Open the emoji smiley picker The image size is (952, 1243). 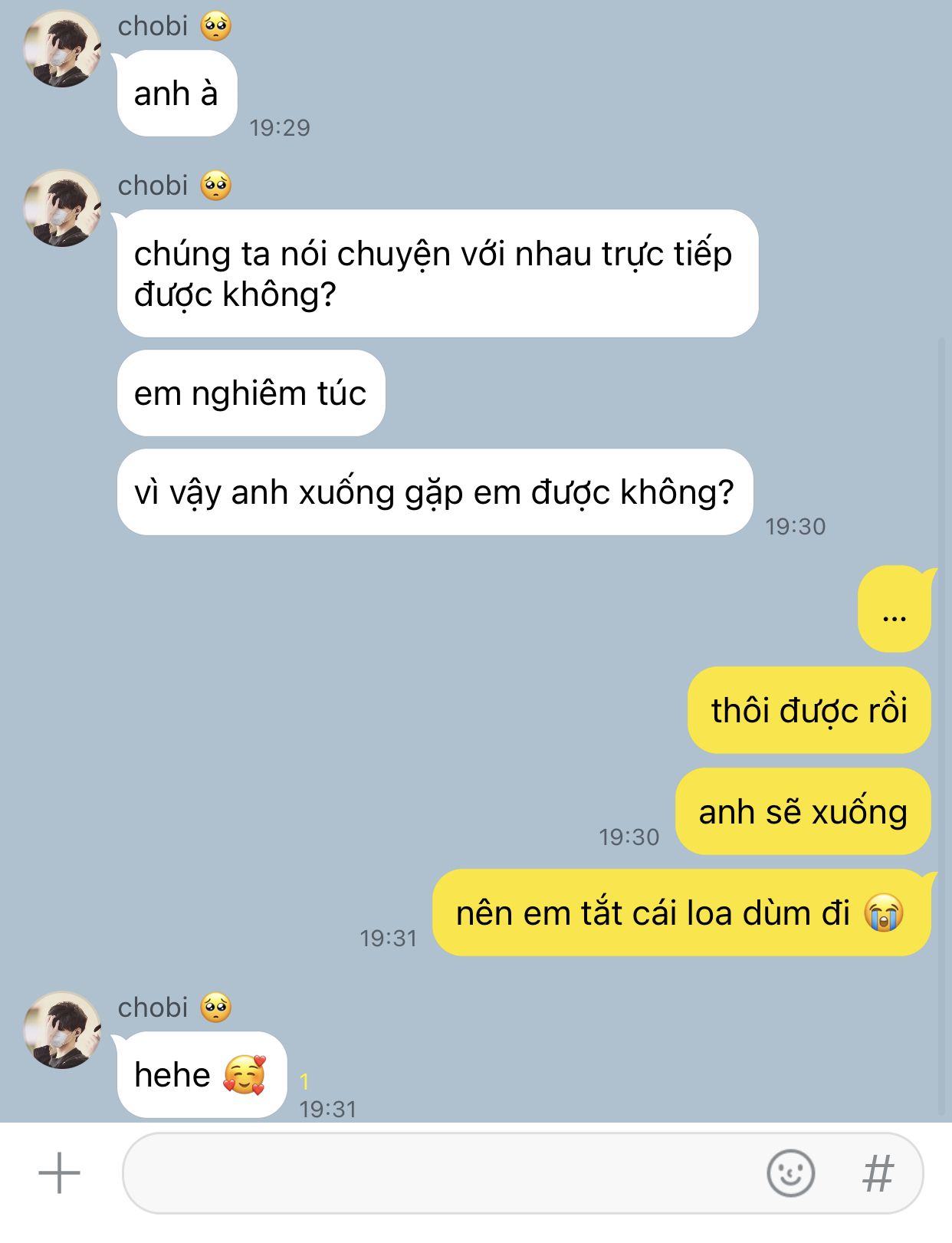click(x=790, y=1173)
